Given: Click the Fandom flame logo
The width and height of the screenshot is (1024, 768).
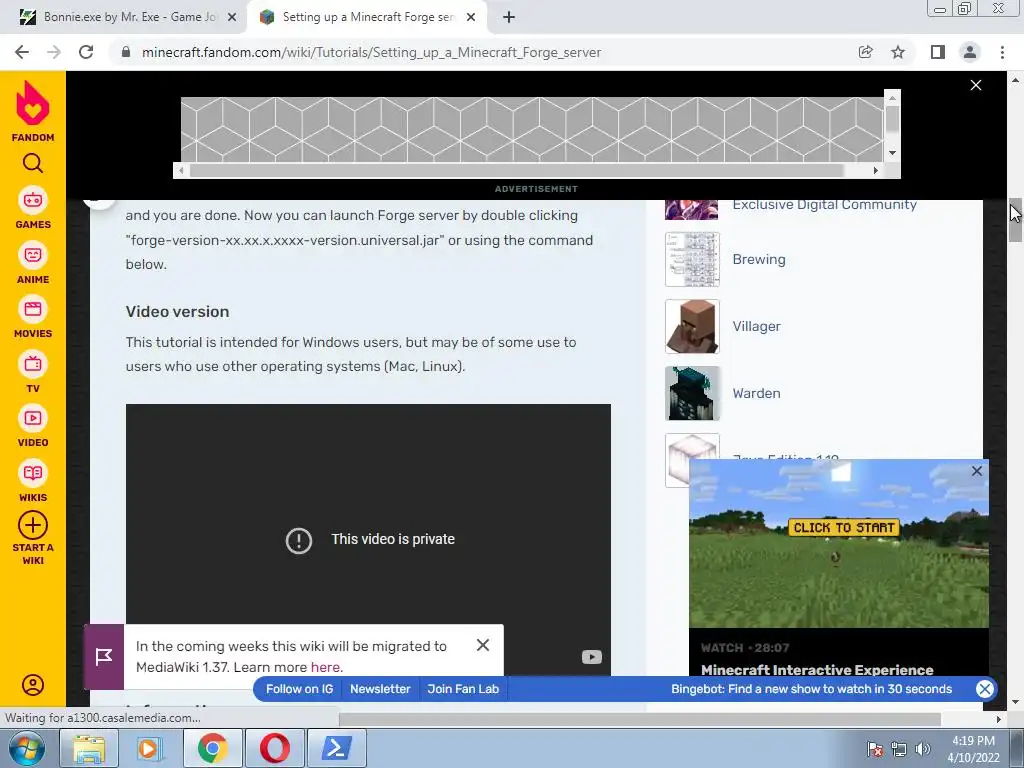Looking at the screenshot, I should point(33,103).
